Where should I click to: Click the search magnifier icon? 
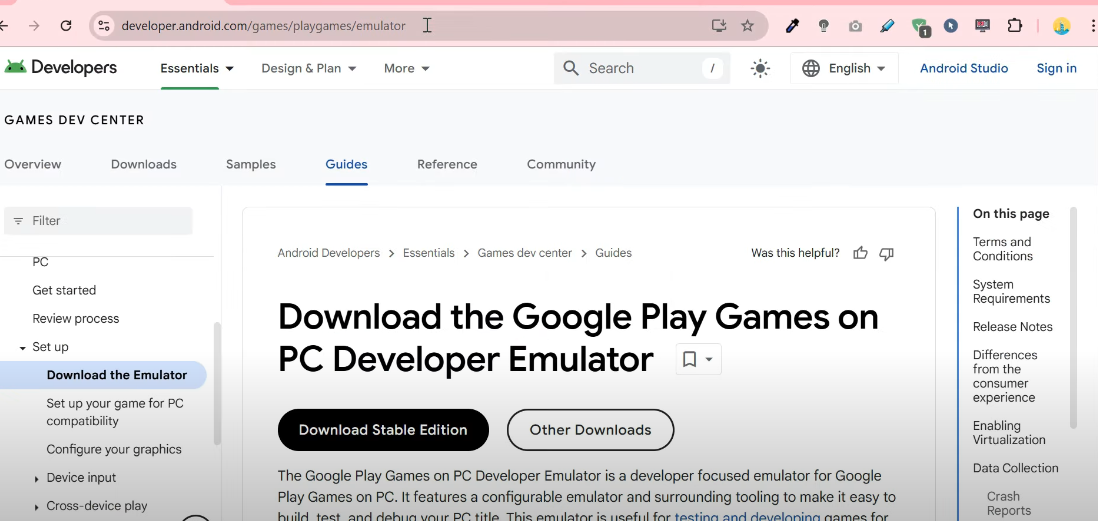571,68
